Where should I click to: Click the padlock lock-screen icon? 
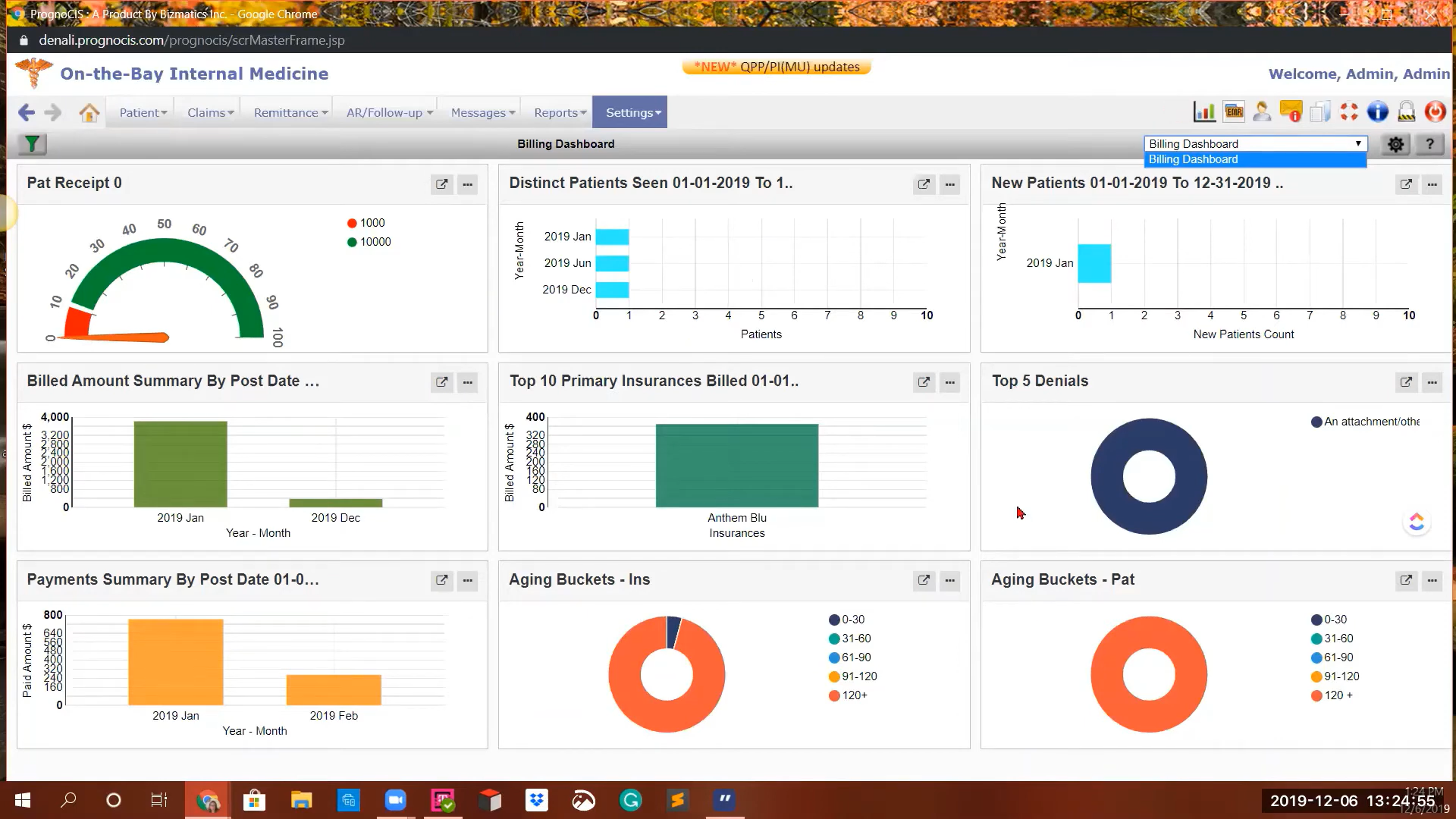(1406, 112)
